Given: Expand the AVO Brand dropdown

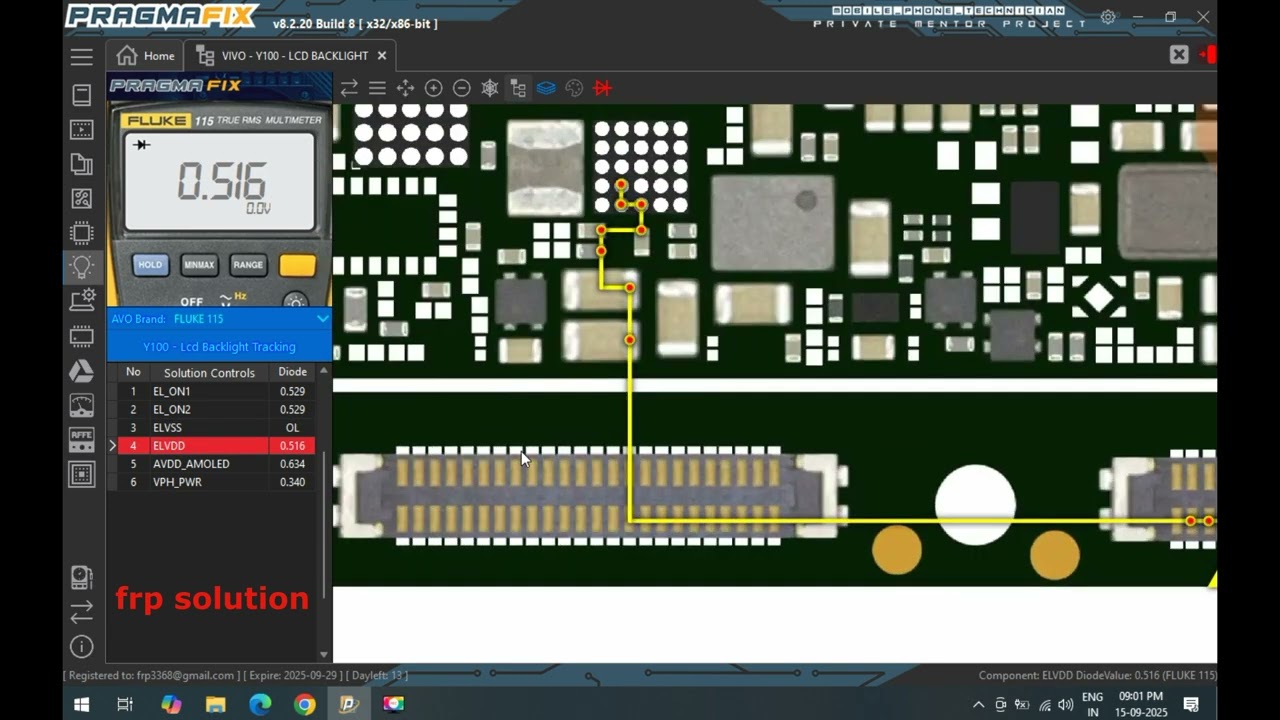Looking at the screenshot, I should coord(322,319).
